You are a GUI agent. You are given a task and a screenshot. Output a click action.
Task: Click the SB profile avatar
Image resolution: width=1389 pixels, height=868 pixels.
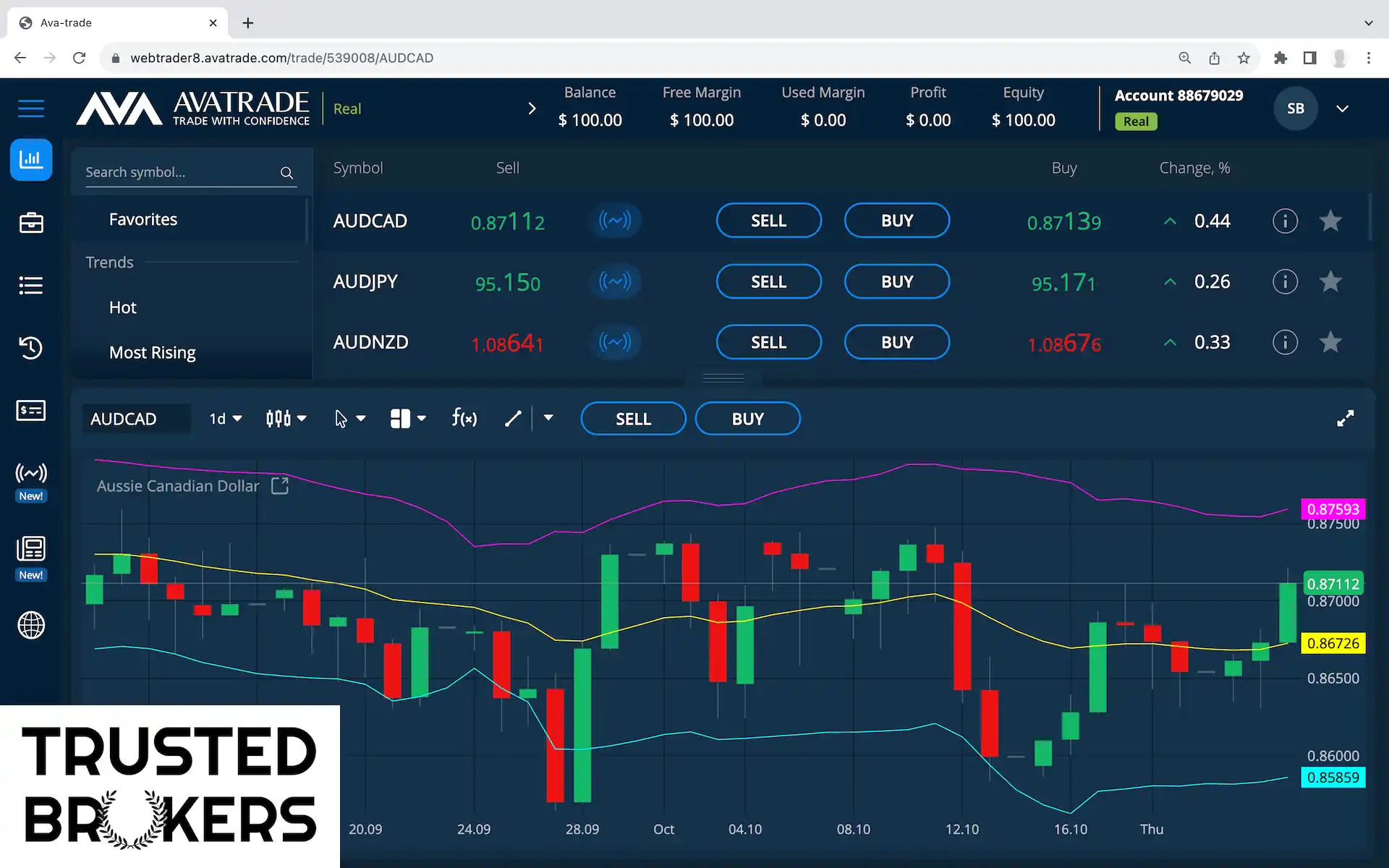point(1295,109)
